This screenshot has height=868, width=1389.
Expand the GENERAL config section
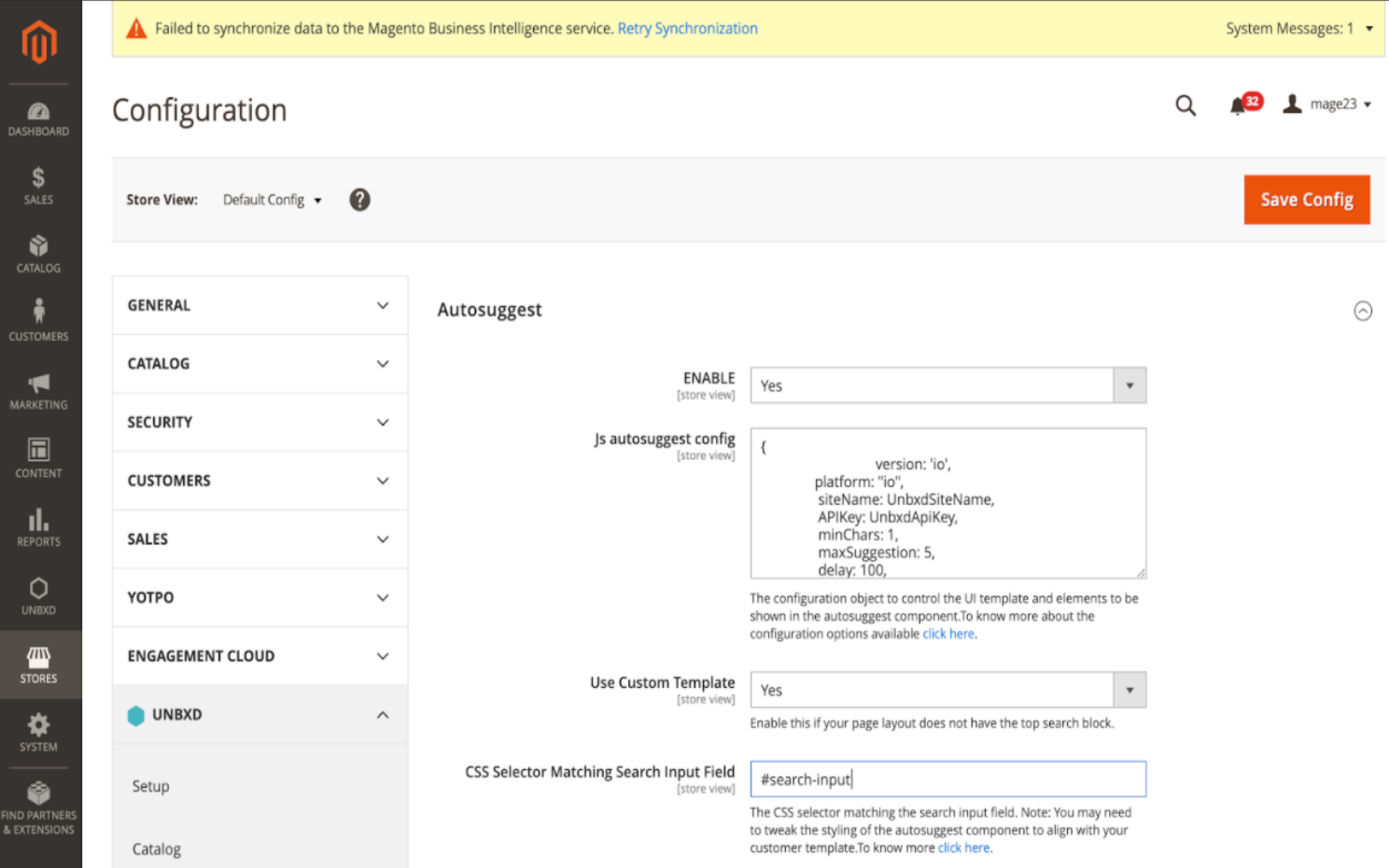tap(260, 305)
